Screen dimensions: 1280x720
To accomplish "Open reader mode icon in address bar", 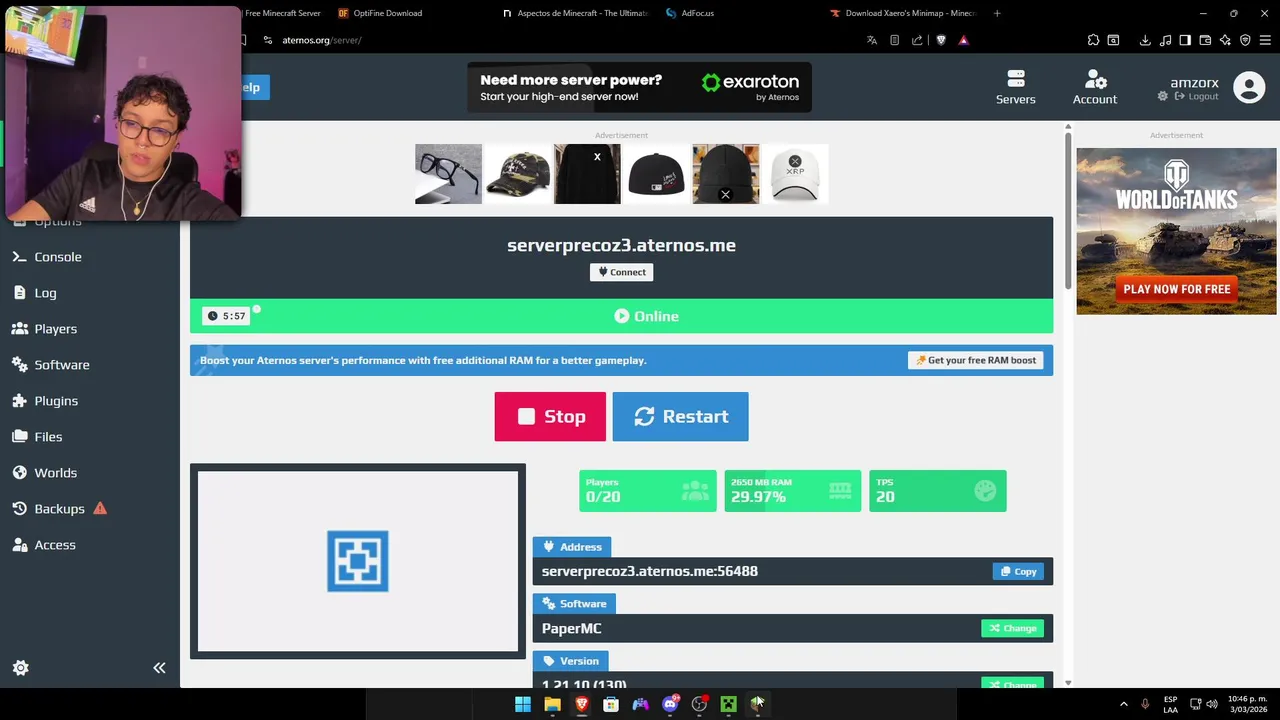I will 894,40.
